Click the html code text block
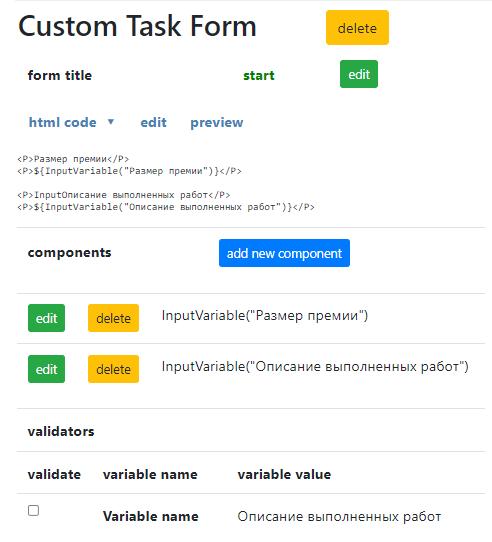This screenshot has width=492, height=542. (x=166, y=183)
